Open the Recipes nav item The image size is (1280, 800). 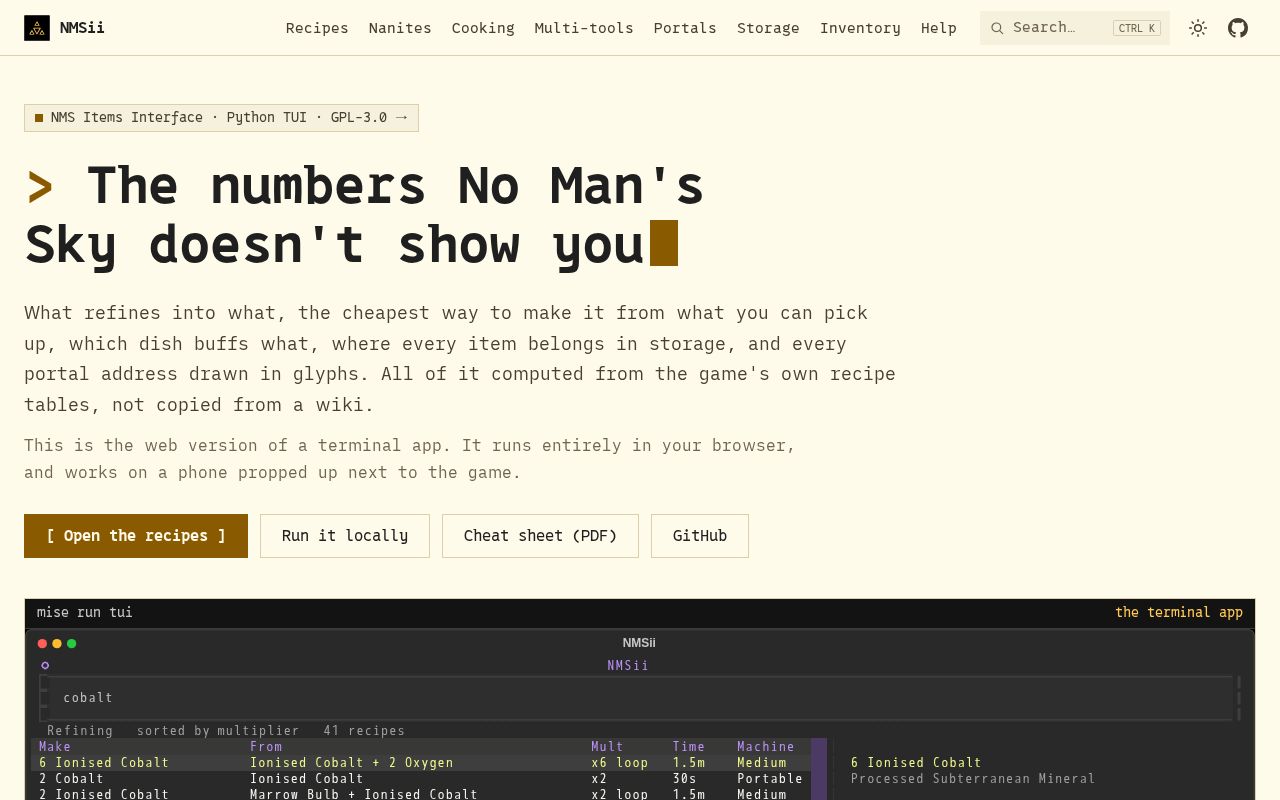317,28
